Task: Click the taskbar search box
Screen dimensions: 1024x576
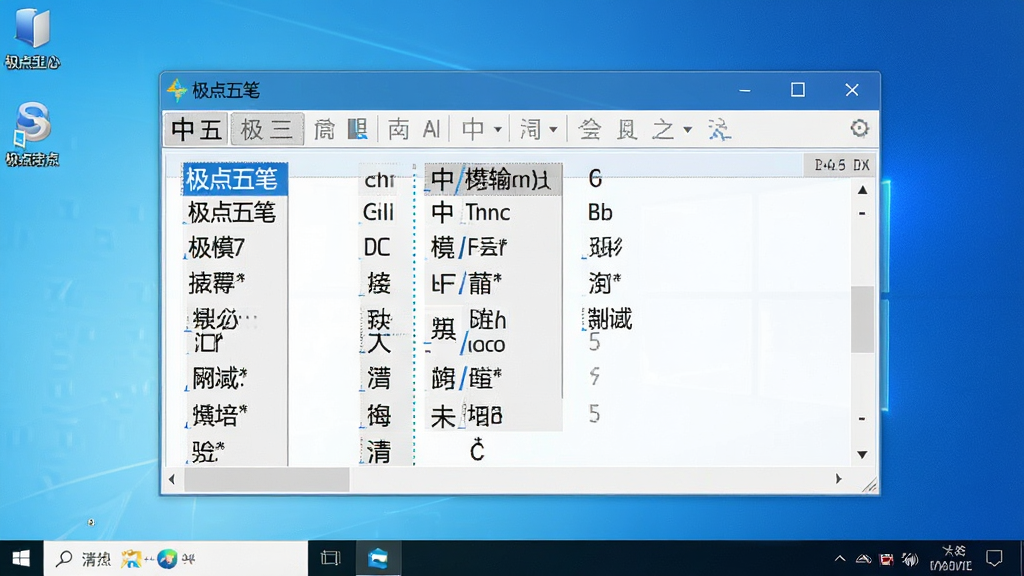Action: click(x=175, y=558)
